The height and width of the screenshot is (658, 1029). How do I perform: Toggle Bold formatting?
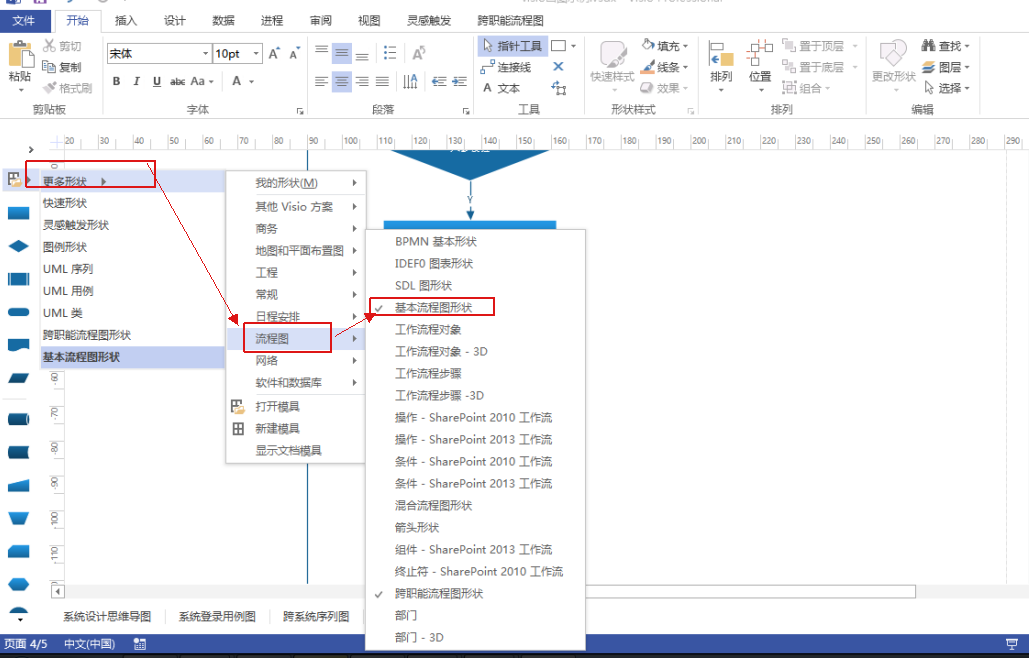pyautogui.click(x=116, y=81)
